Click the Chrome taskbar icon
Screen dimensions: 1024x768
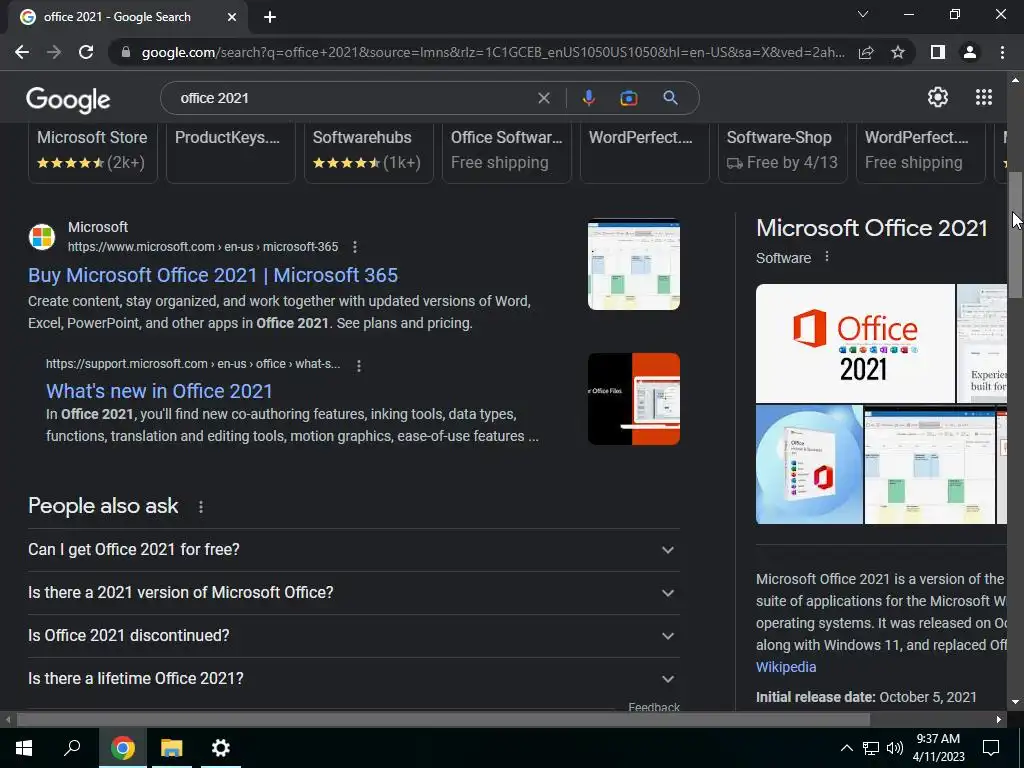point(122,748)
